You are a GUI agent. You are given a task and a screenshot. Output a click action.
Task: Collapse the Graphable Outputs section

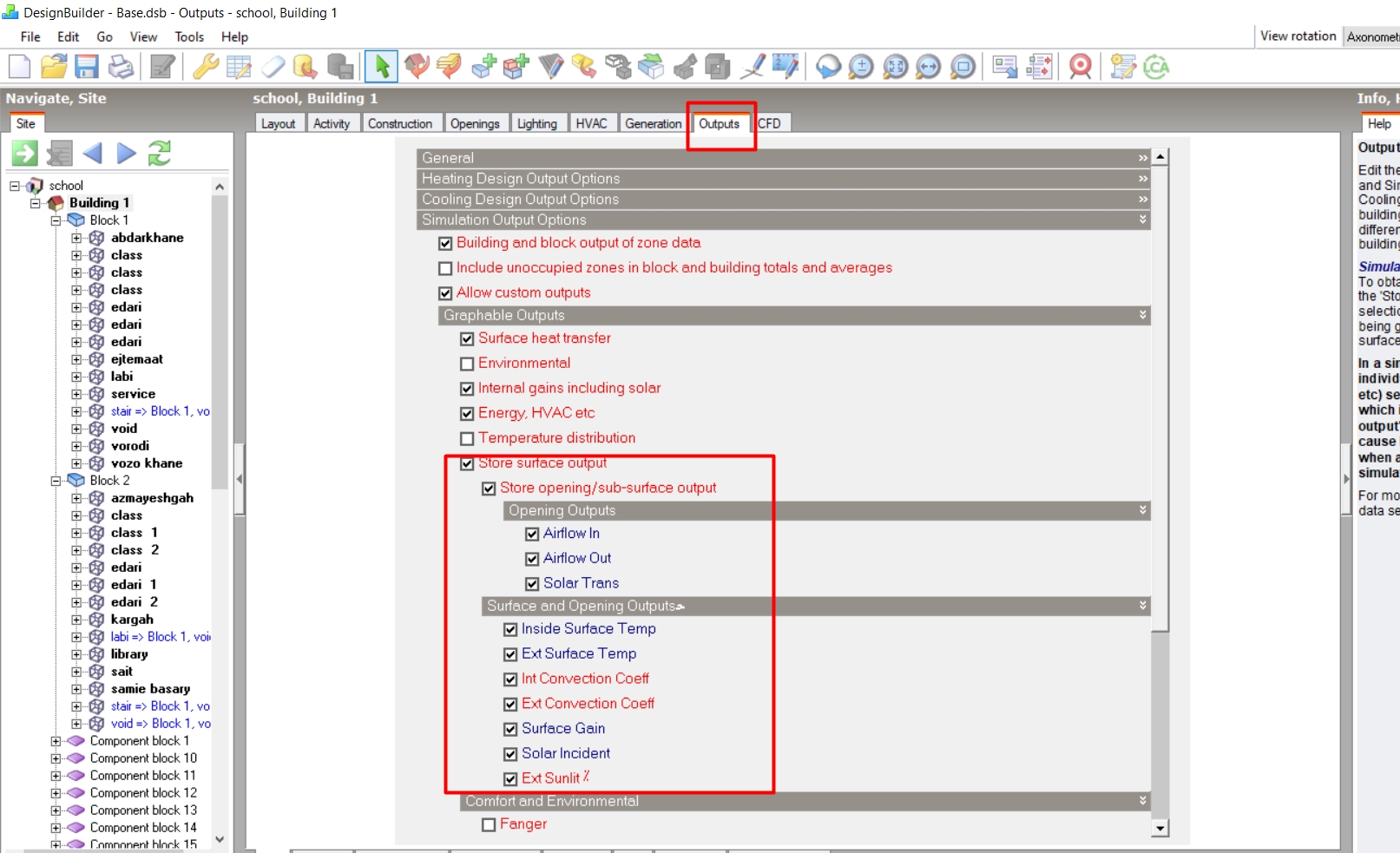pyautogui.click(x=794, y=315)
